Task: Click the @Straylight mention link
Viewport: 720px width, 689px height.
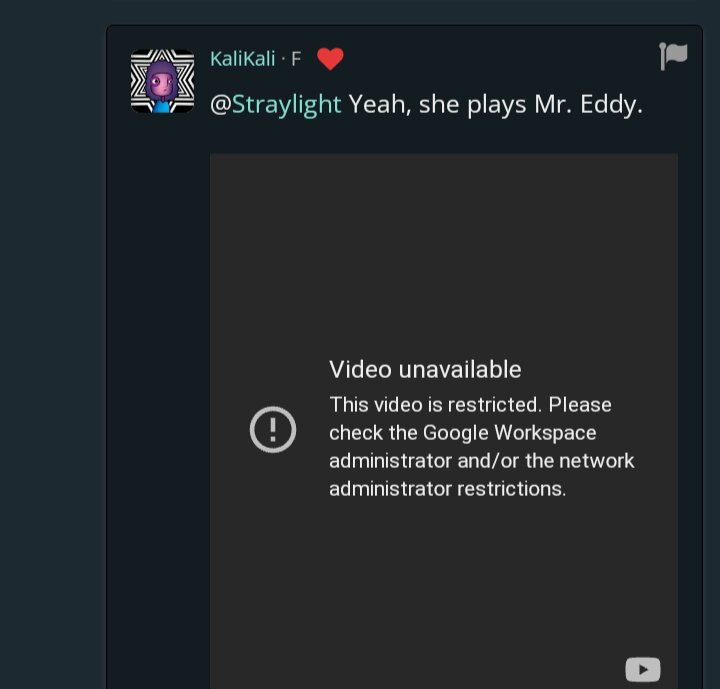Action: pyautogui.click(x=275, y=104)
